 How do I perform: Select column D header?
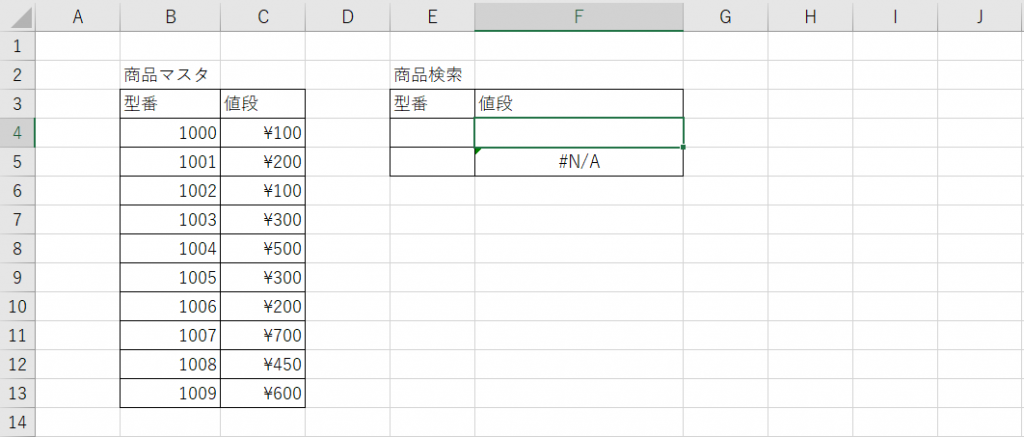(347, 16)
